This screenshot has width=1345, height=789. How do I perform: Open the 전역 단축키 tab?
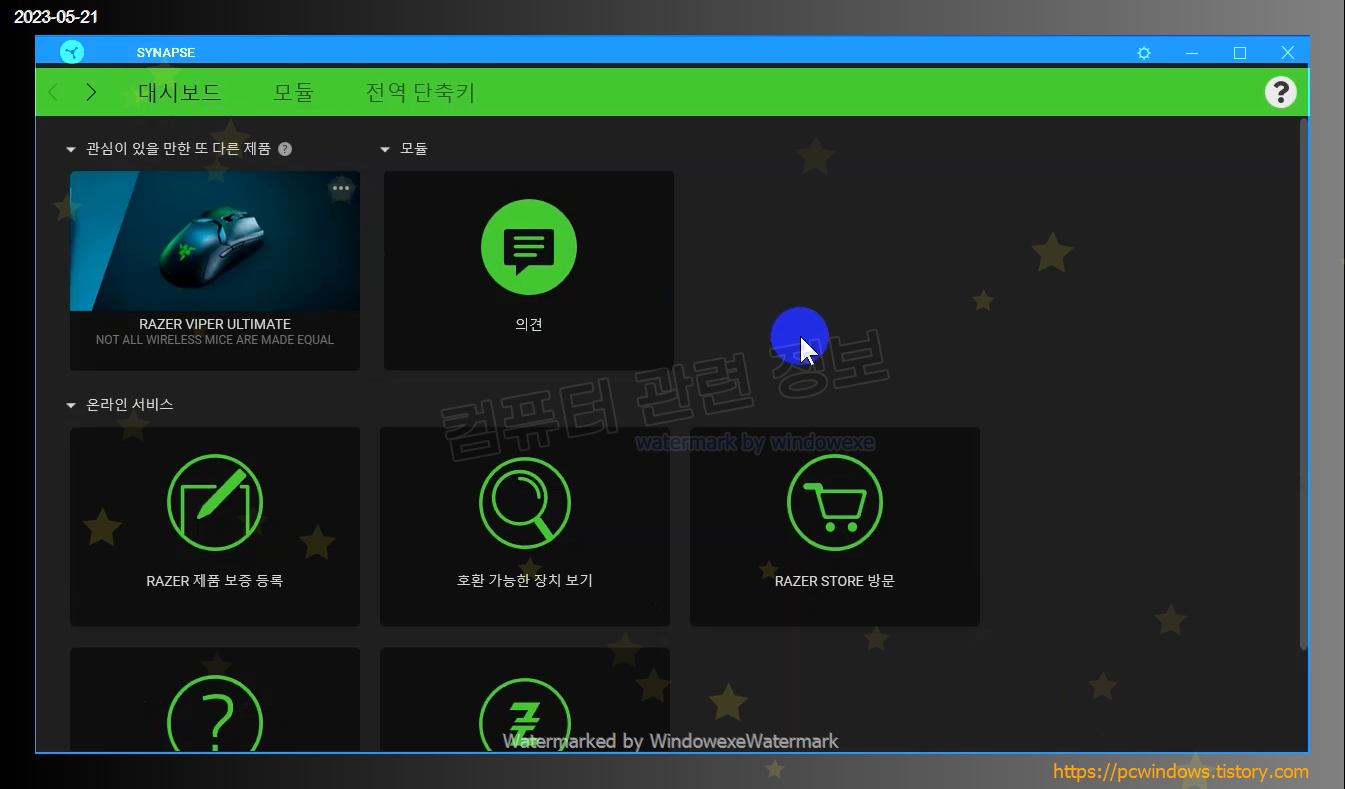tap(420, 92)
